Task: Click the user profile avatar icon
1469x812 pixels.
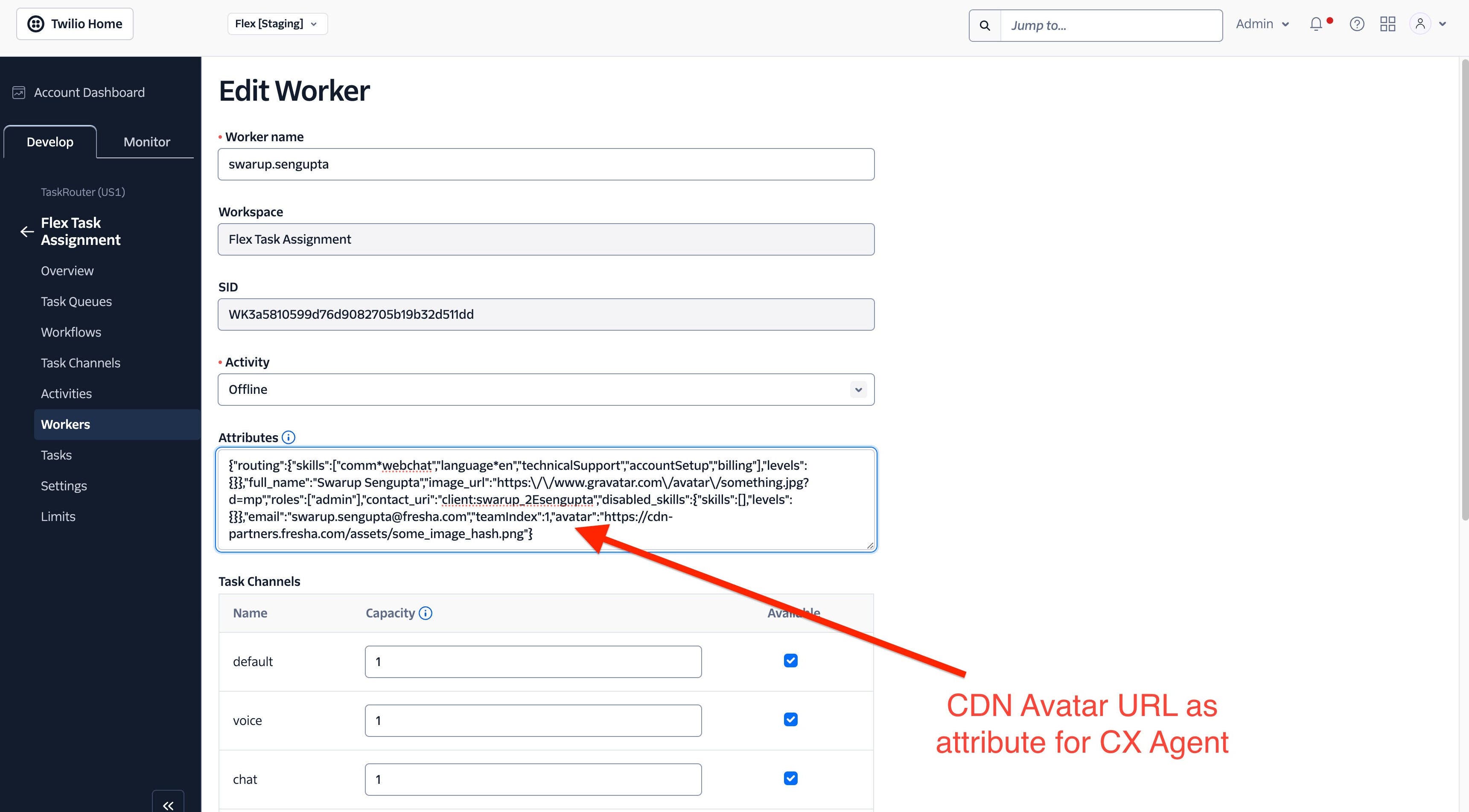Action: (1420, 24)
